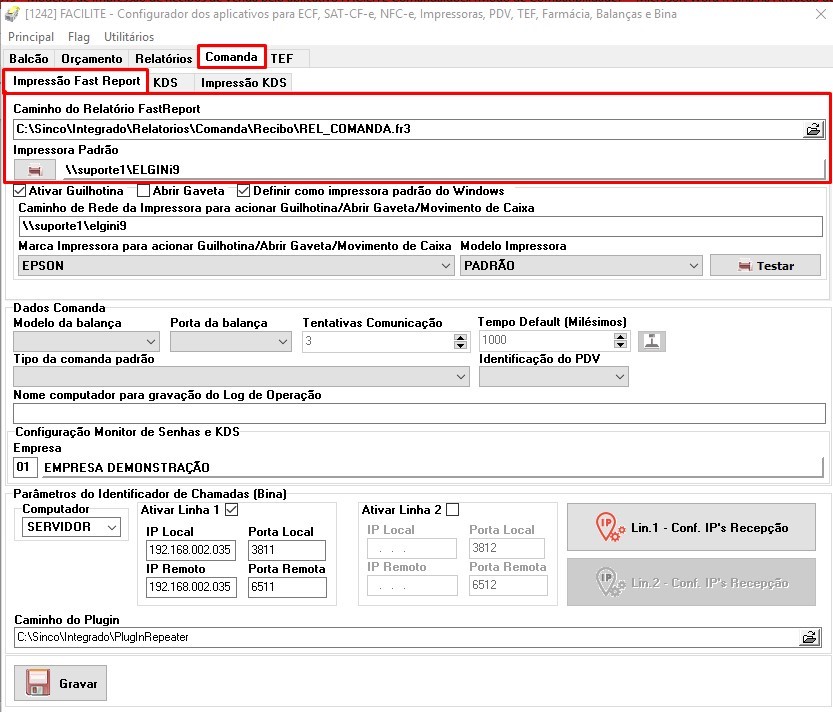Click the Gravar save button

coord(61,683)
